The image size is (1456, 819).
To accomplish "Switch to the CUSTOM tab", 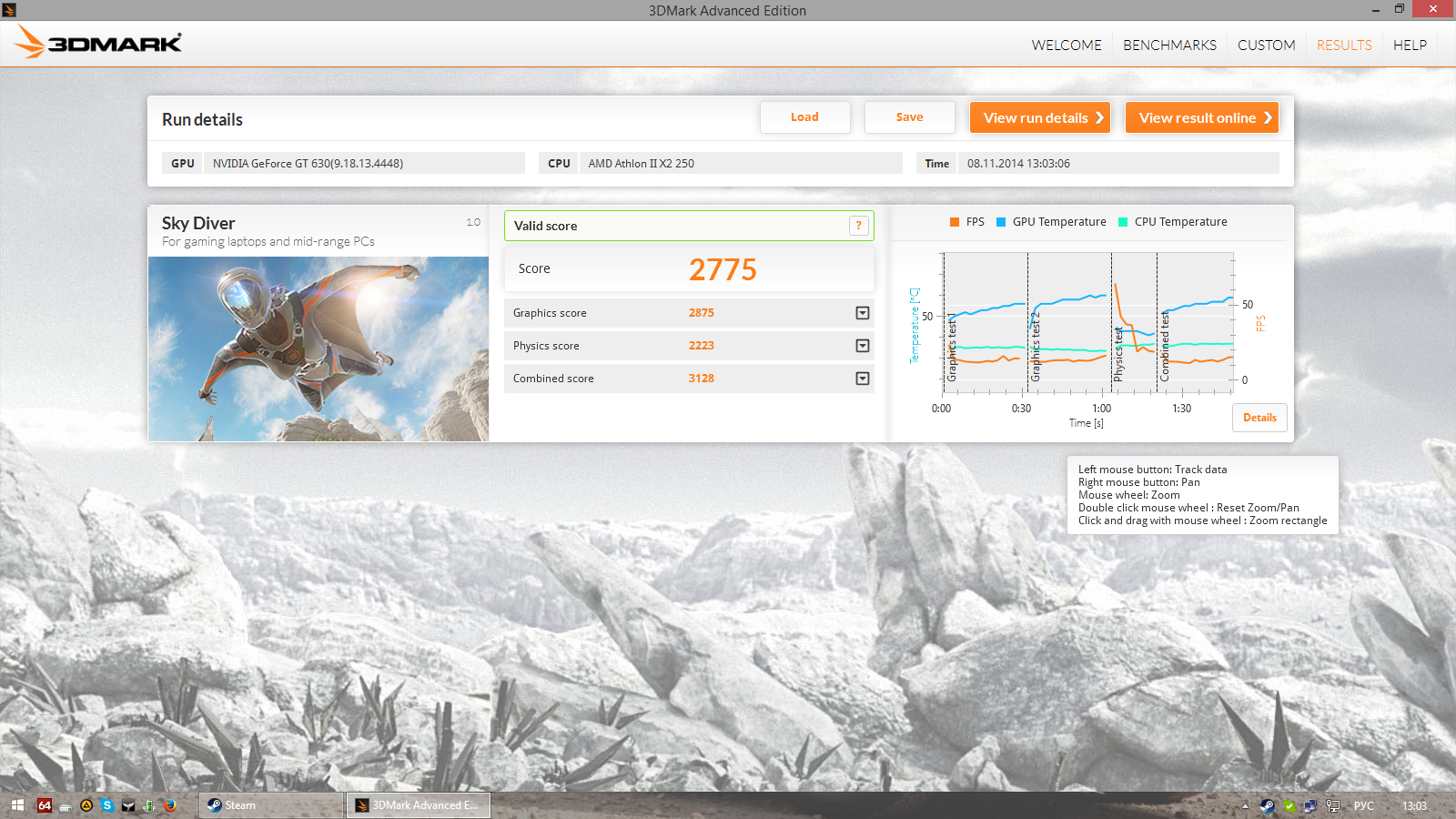I will click(x=1266, y=45).
